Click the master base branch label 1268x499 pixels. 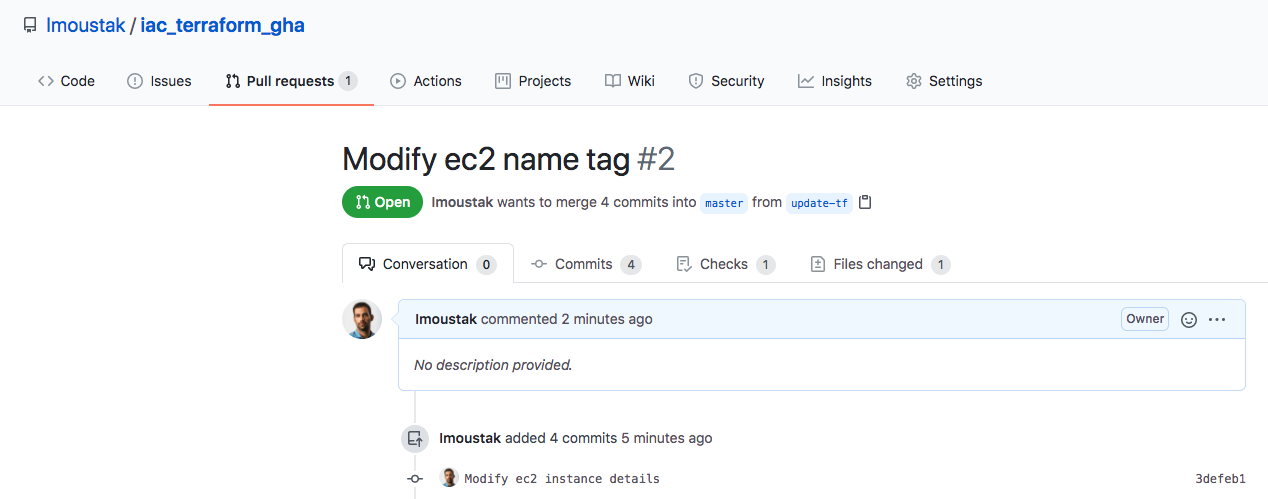tap(724, 203)
